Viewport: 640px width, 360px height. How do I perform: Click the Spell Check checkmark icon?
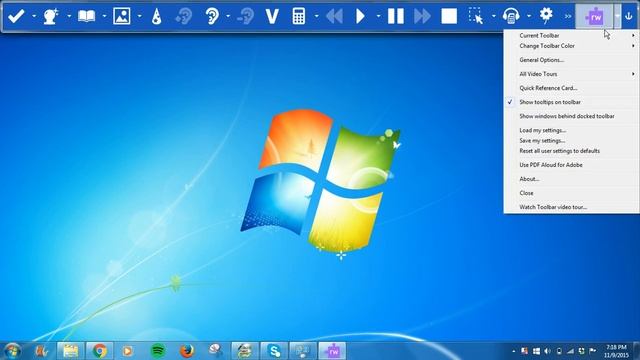pos(16,16)
